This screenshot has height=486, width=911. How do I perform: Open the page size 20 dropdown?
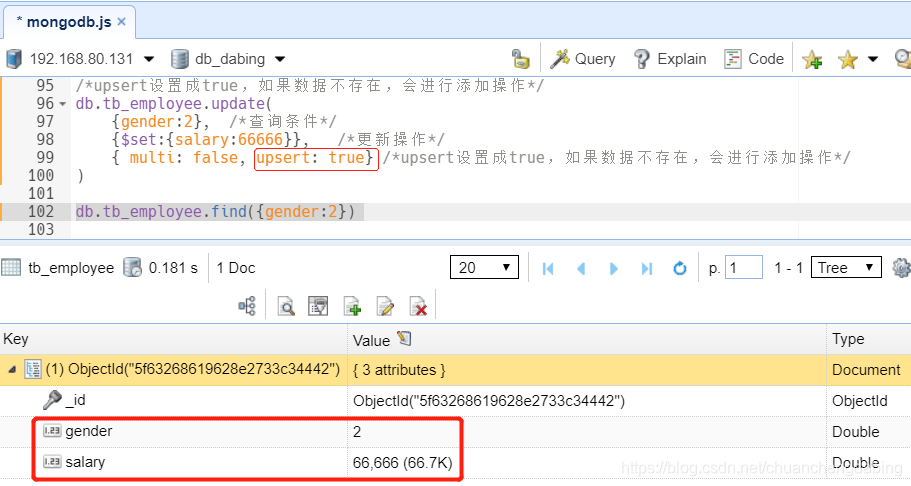(x=484, y=267)
